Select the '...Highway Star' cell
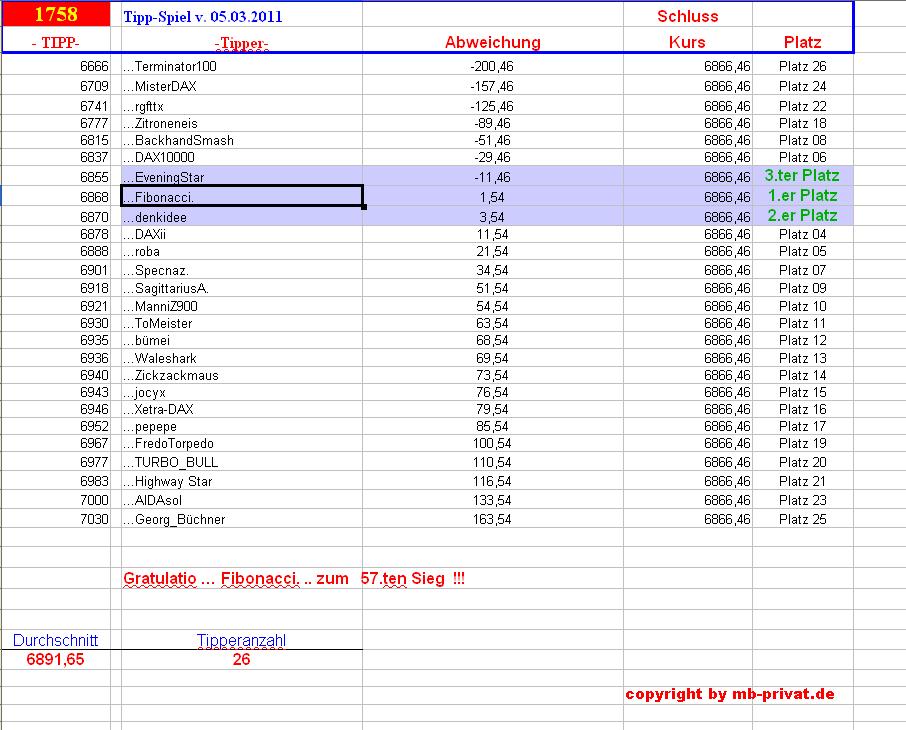The height and width of the screenshot is (730, 906). [x=242, y=481]
